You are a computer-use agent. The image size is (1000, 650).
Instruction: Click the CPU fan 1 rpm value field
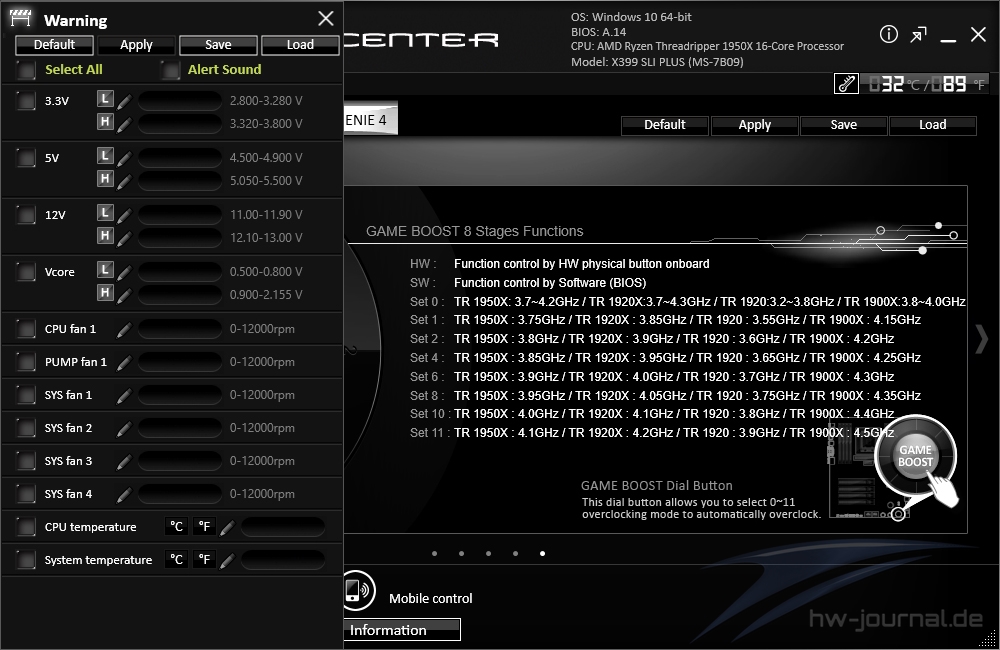180,329
